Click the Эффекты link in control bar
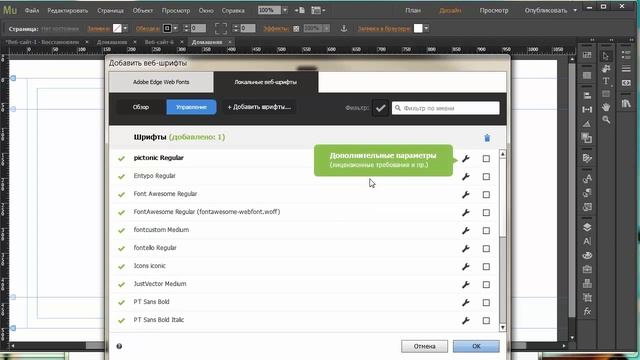Image resolution: width=640 pixels, height=360 pixels. click(x=276, y=29)
